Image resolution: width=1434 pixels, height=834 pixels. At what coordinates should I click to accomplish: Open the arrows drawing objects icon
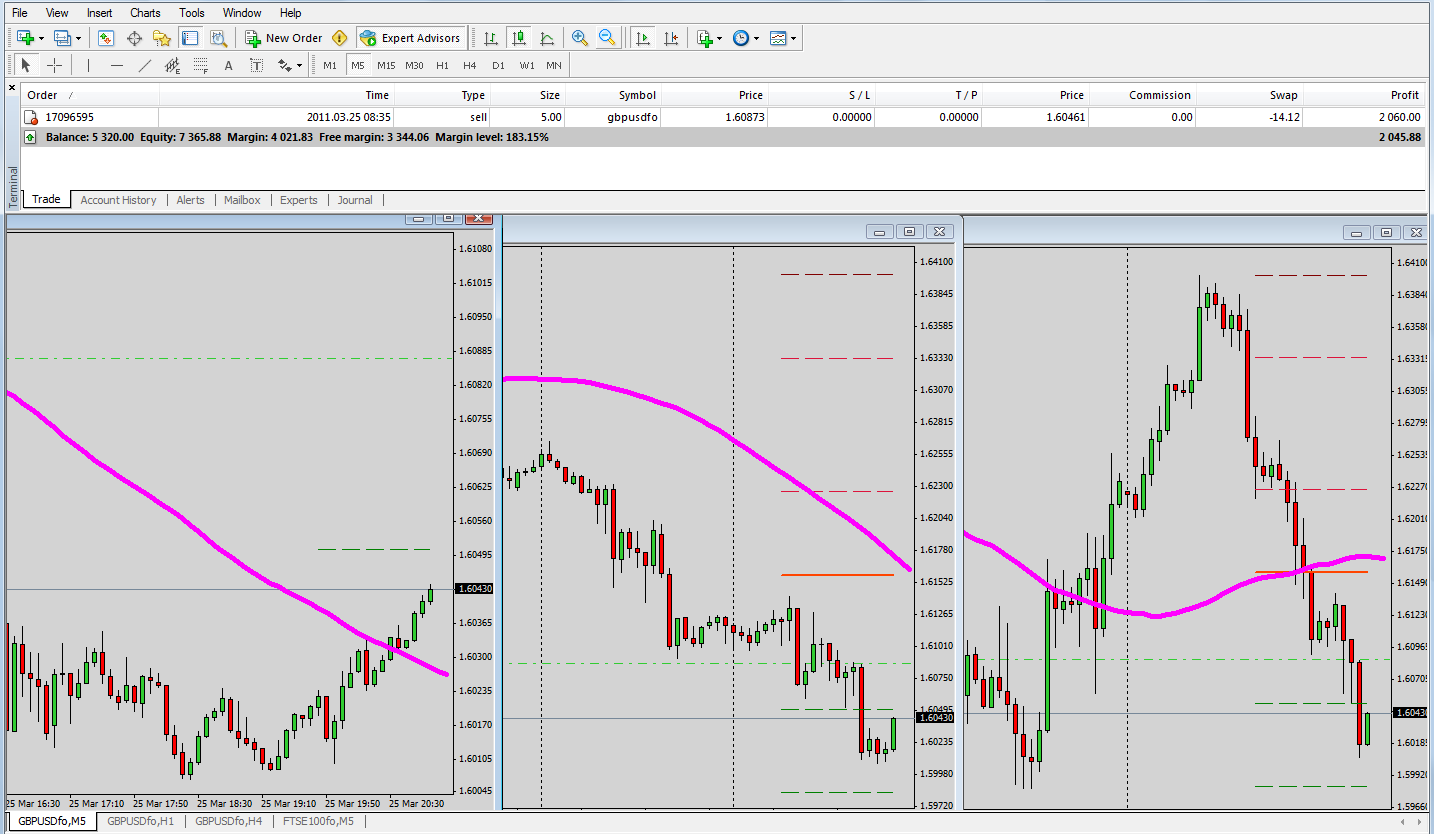(285, 65)
